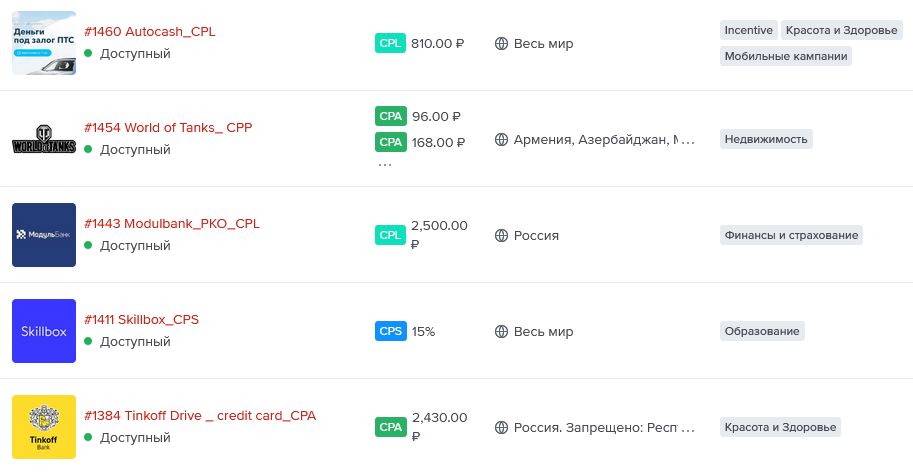Select the Финансы и страхование tag
913x472 pixels.
790,236
